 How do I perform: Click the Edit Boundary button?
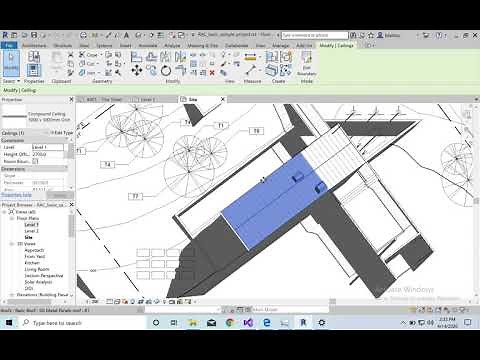tap(306, 64)
